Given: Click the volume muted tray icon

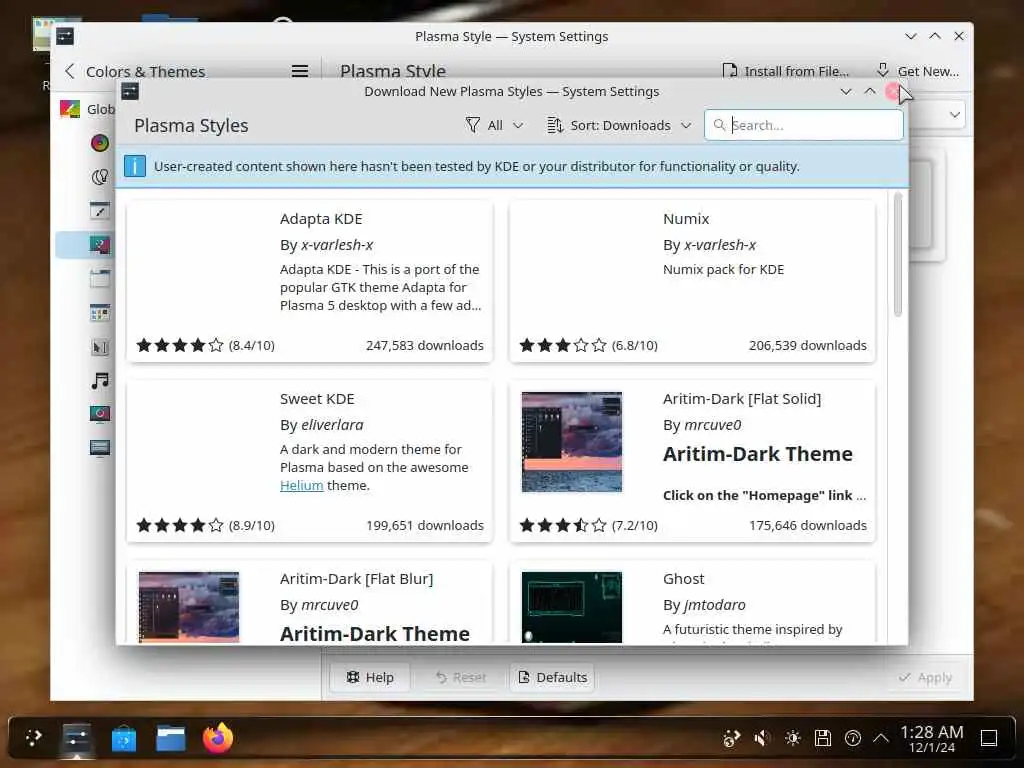Looking at the screenshot, I should pyautogui.click(x=761, y=739).
